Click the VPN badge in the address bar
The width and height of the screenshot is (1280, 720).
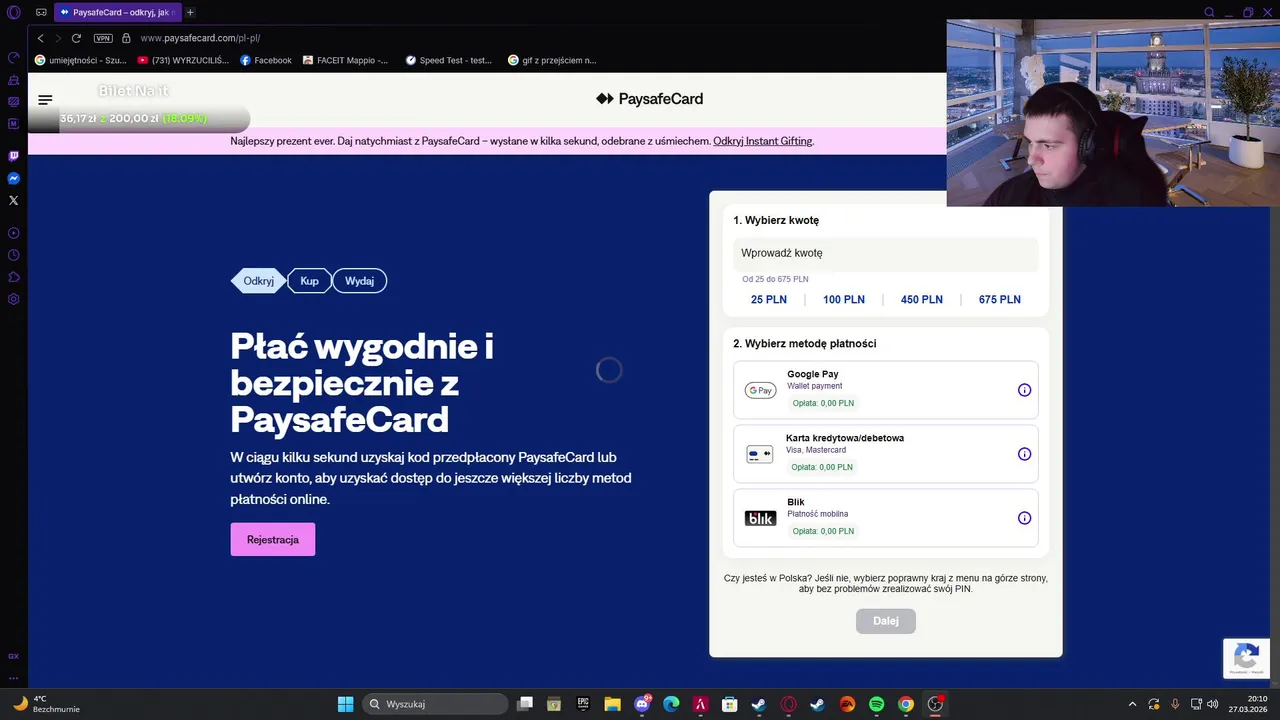point(103,38)
